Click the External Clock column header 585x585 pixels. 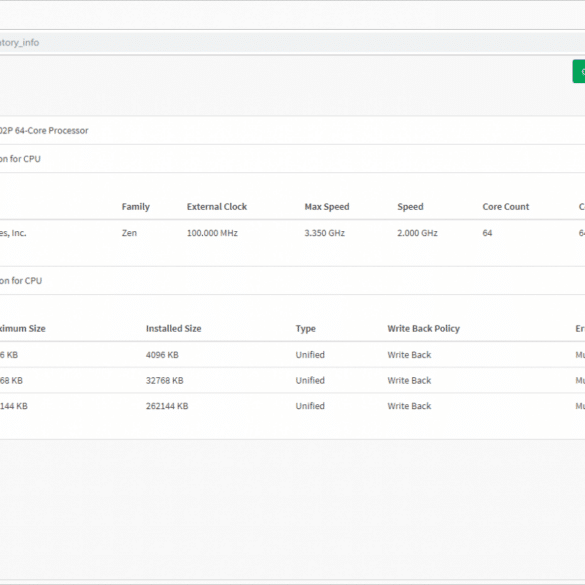(217, 207)
